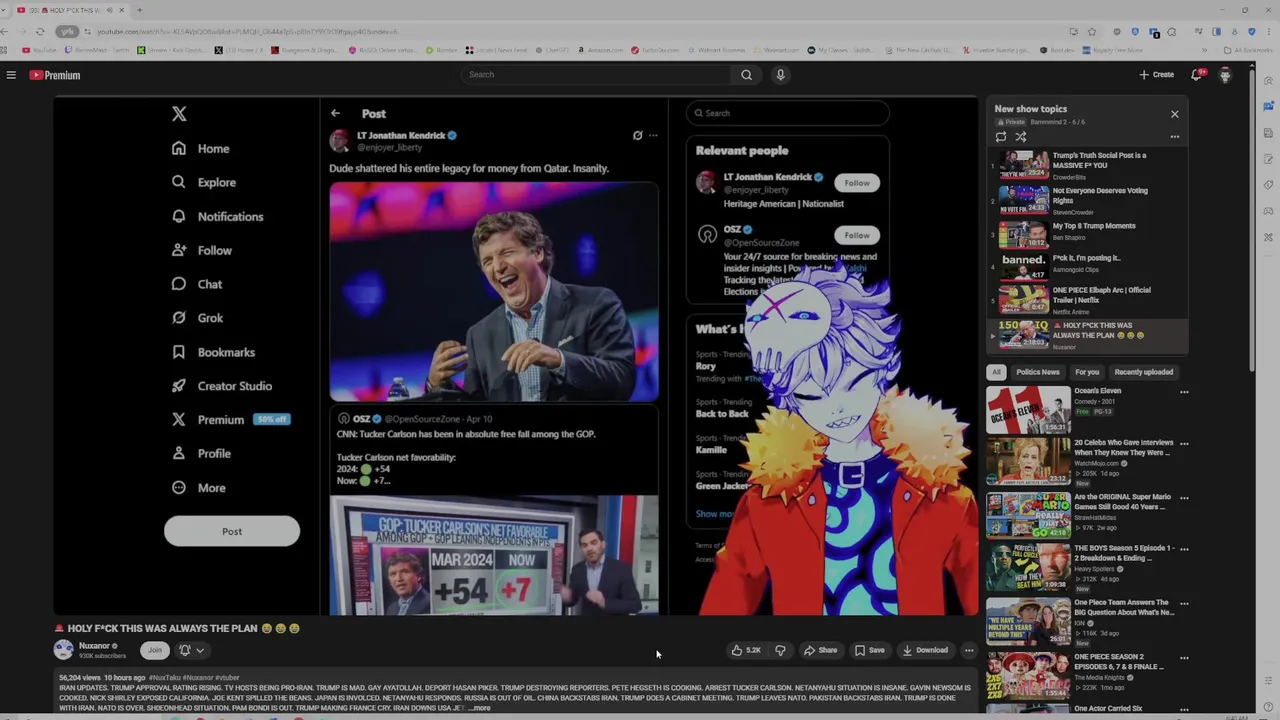Dislike the video with thumbs down

coord(780,650)
